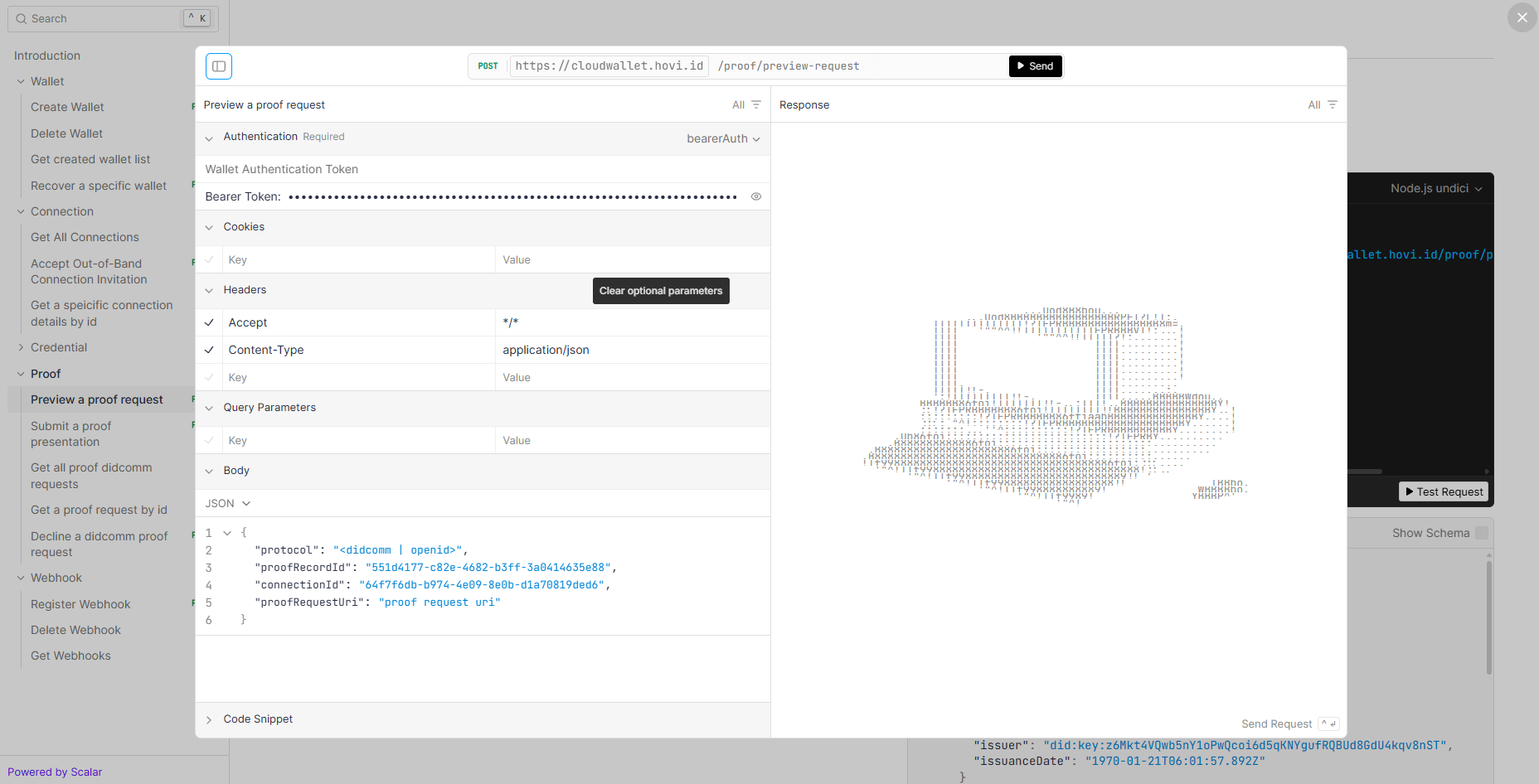Uncheck the Accept header checkbox
Viewport: 1539px width, 784px height.
click(x=210, y=322)
